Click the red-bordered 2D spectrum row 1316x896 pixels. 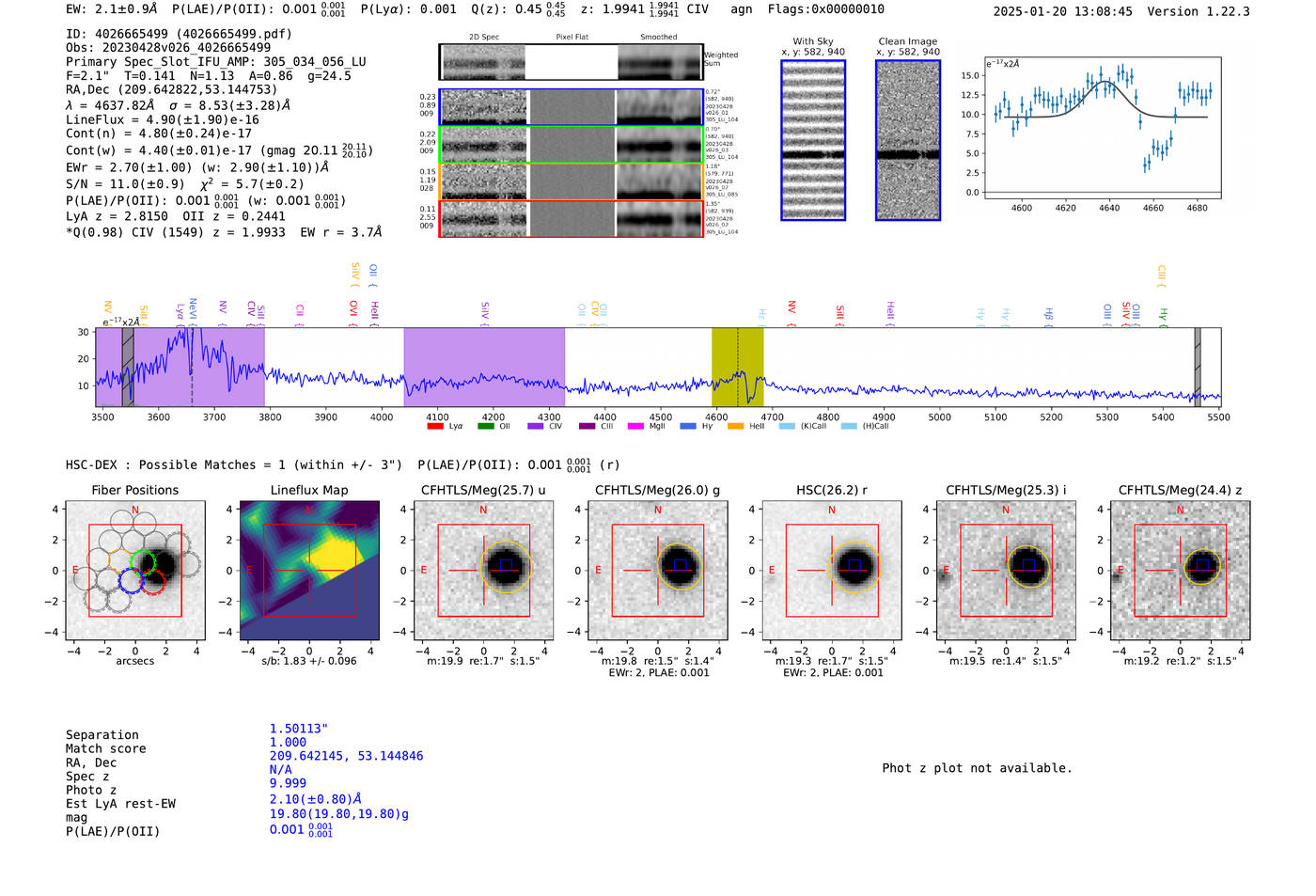point(572,219)
